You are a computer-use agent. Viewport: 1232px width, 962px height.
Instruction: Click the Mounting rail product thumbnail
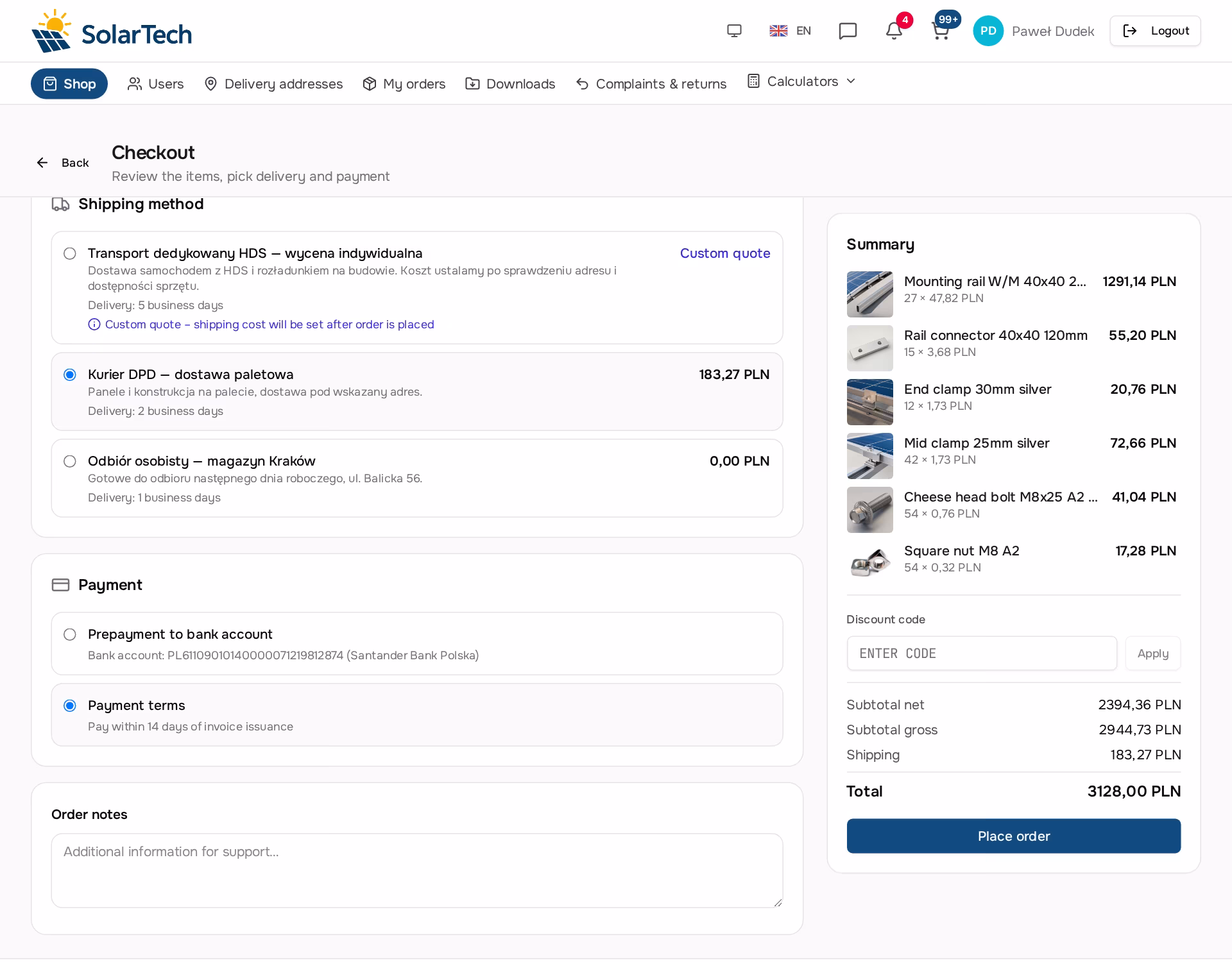(x=869, y=294)
